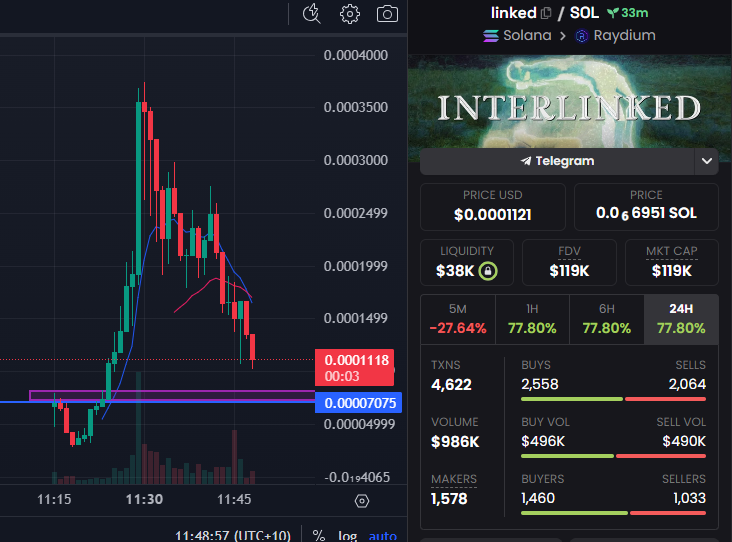This screenshot has width=732, height=542.
Task: Click the BUY VOL $496K value
Action: click(x=543, y=441)
